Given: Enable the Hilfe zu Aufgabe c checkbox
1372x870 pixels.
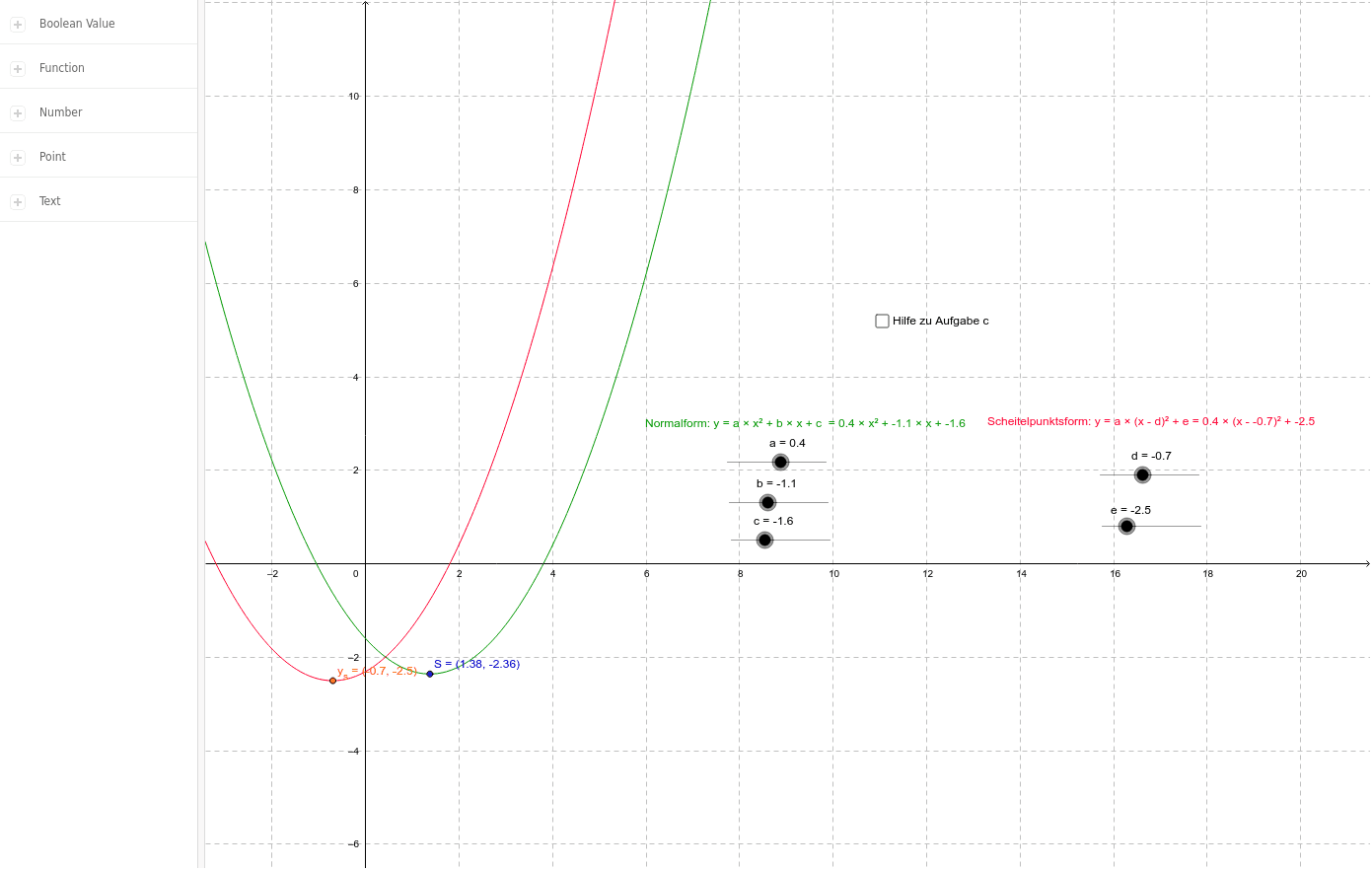Looking at the screenshot, I should [x=882, y=321].
